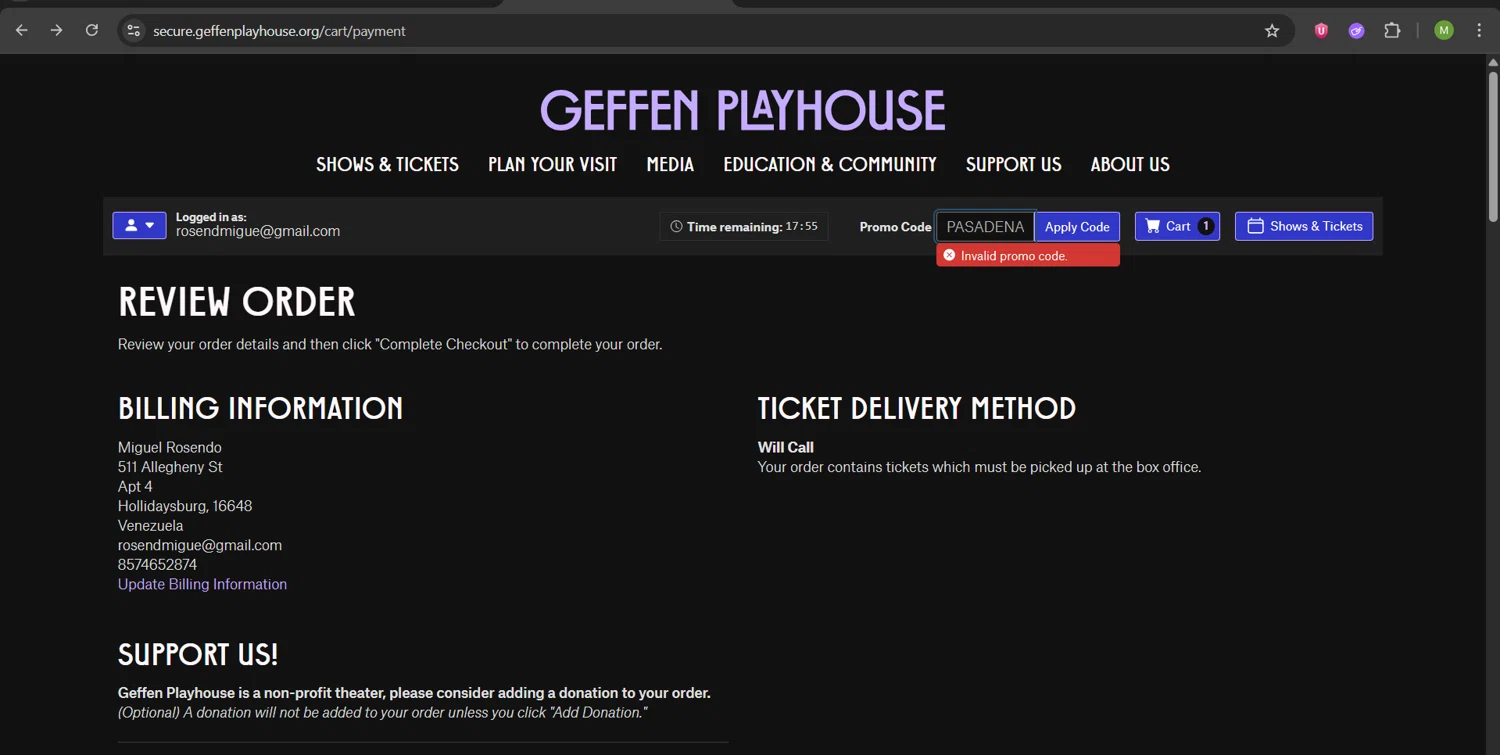Open the Media navigation menu
This screenshot has width=1500, height=755.
point(670,164)
